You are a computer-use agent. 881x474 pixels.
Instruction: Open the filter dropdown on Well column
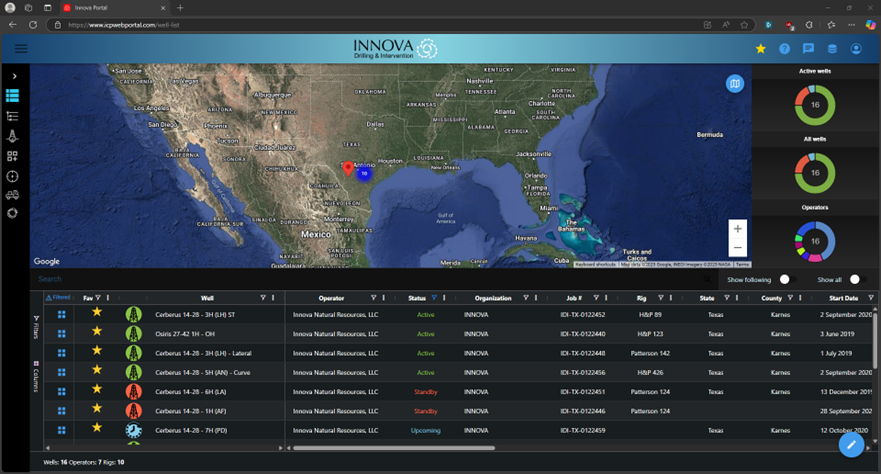coord(263,298)
